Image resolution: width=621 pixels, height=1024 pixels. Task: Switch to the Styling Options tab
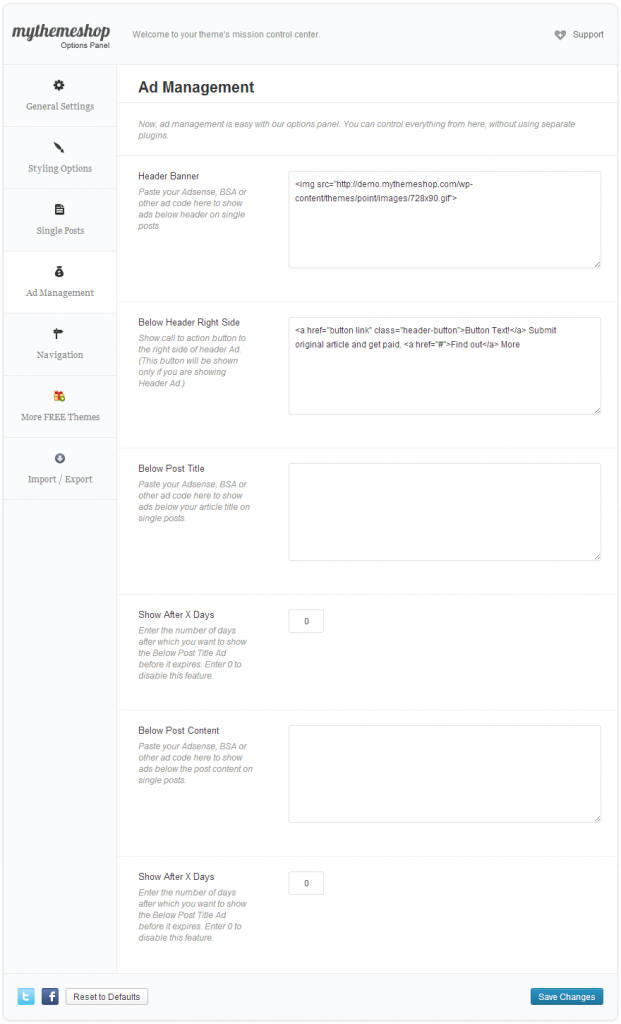click(58, 157)
